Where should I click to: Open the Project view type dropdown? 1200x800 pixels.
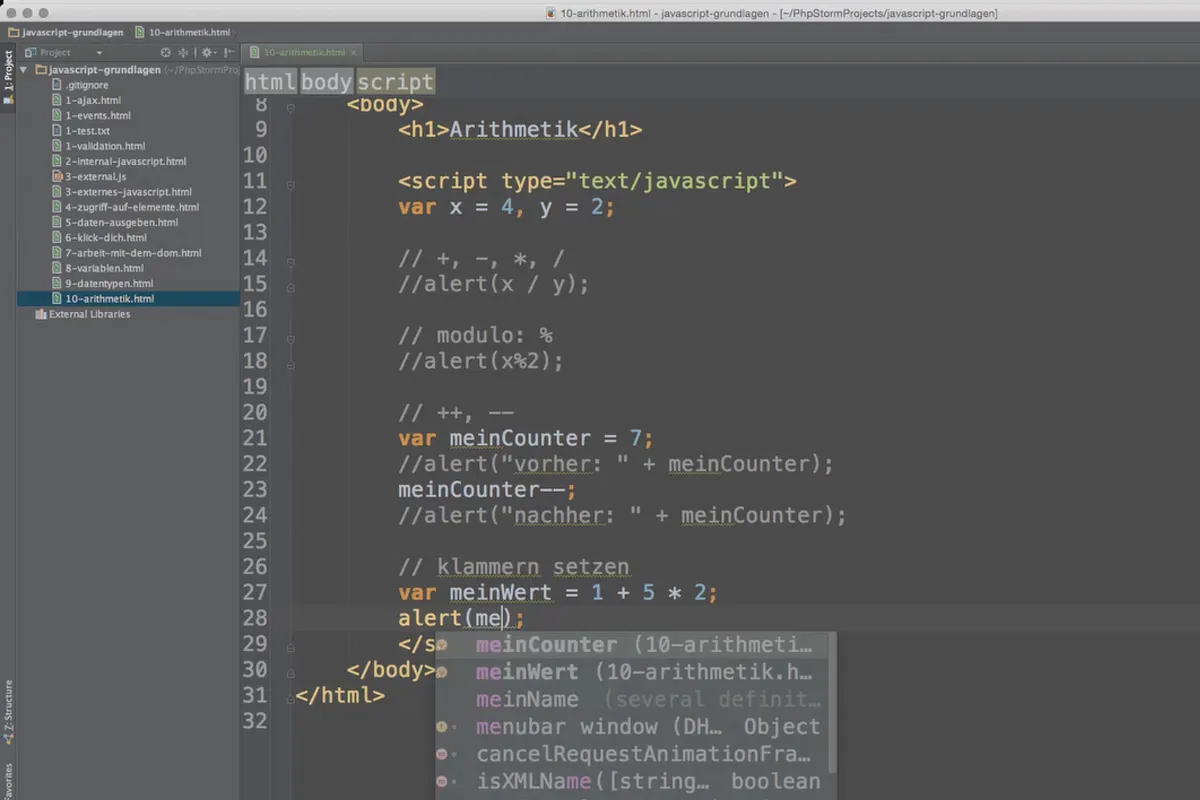(x=99, y=53)
